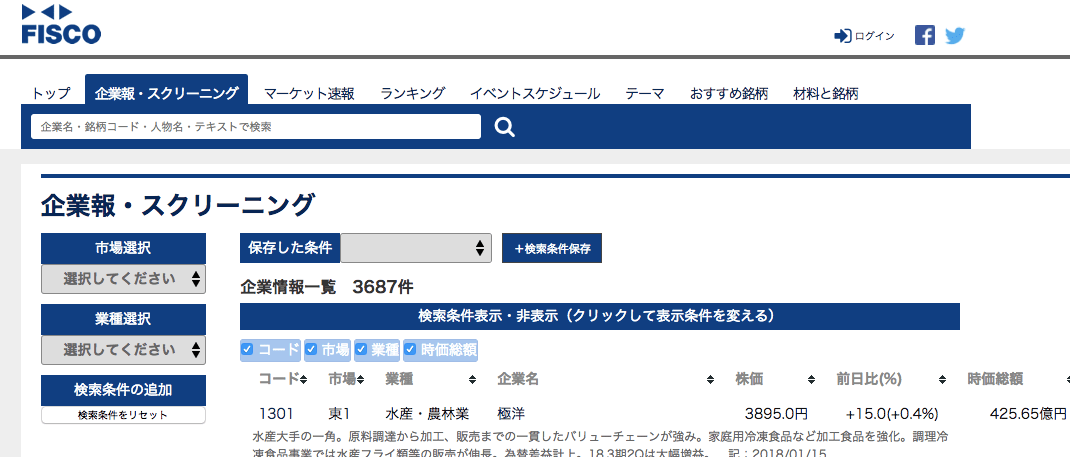Click the ＋検索条件保存 button
Viewport: 1070px width, 457px height.
pyautogui.click(x=552, y=248)
